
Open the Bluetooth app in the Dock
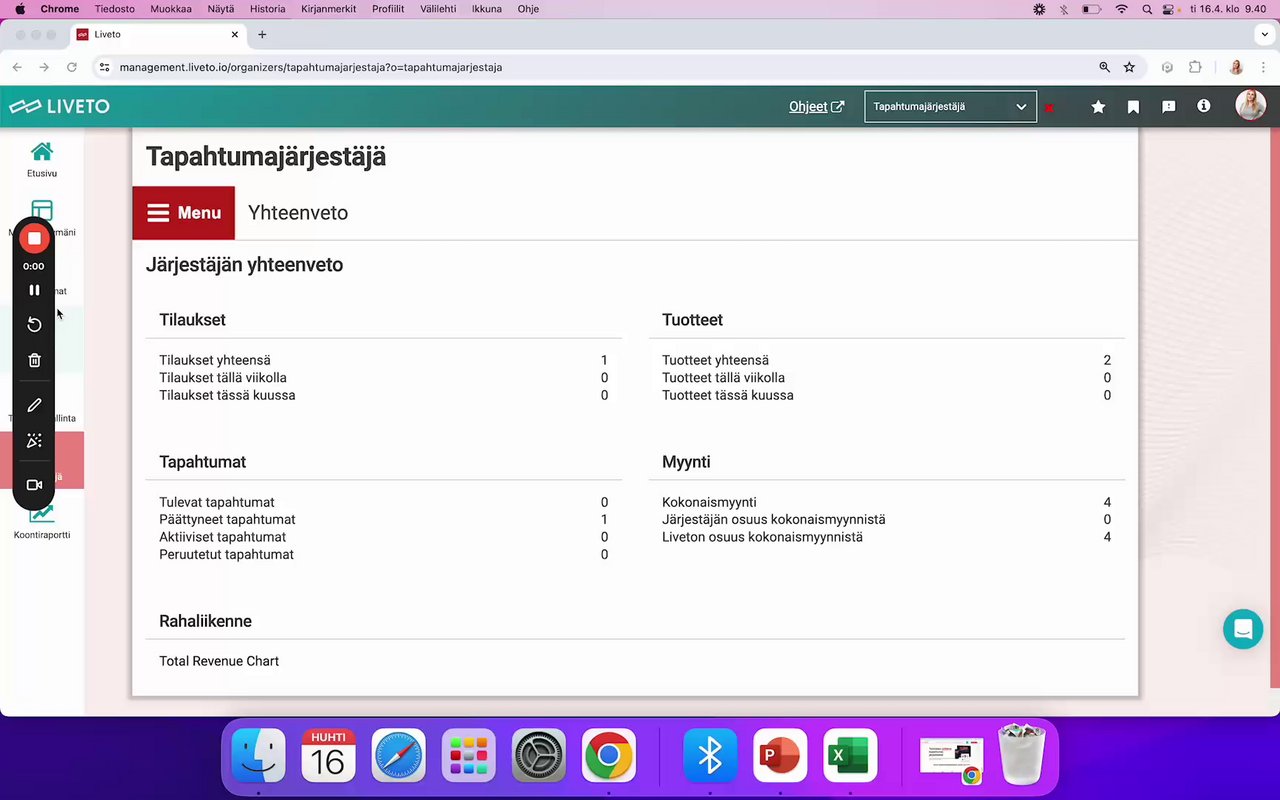[x=710, y=755]
